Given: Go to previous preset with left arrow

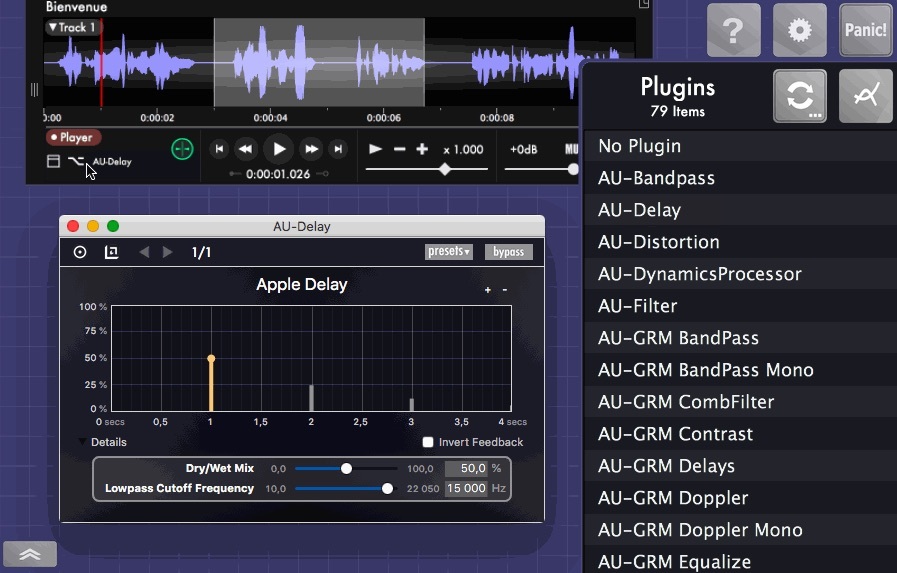Looking at the screenshot, I should click(144, 252).
